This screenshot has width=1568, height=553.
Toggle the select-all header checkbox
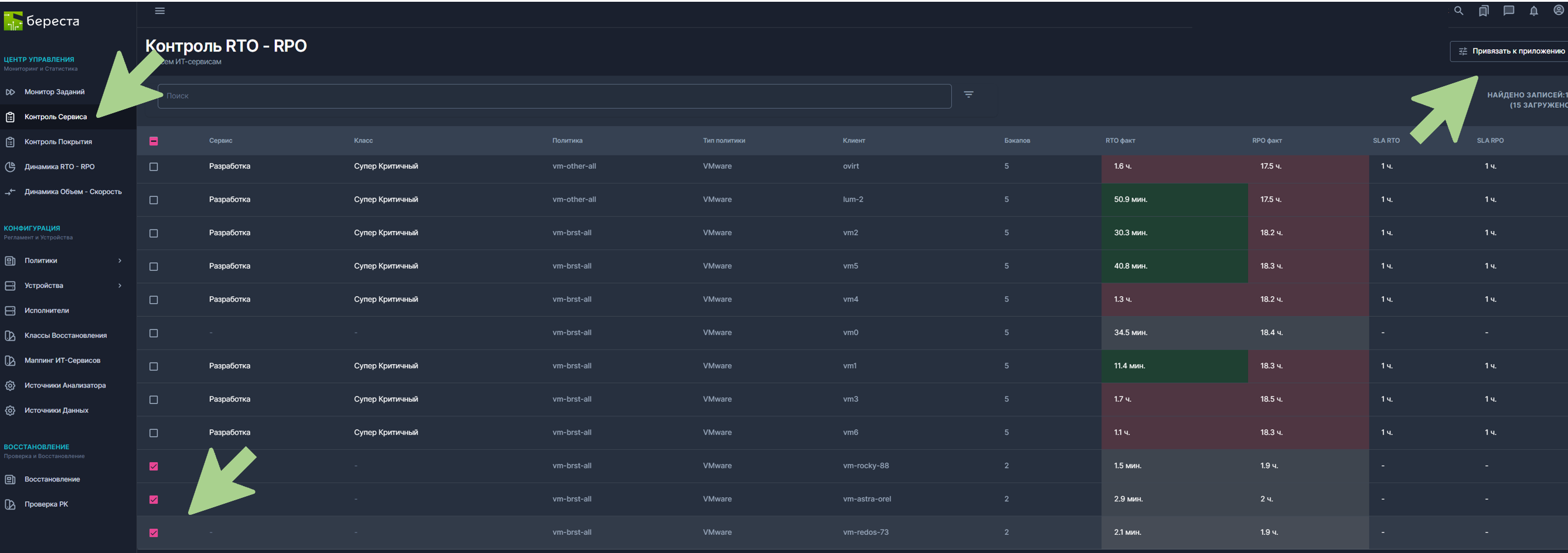pyautogui.click(x=154, y=141)
